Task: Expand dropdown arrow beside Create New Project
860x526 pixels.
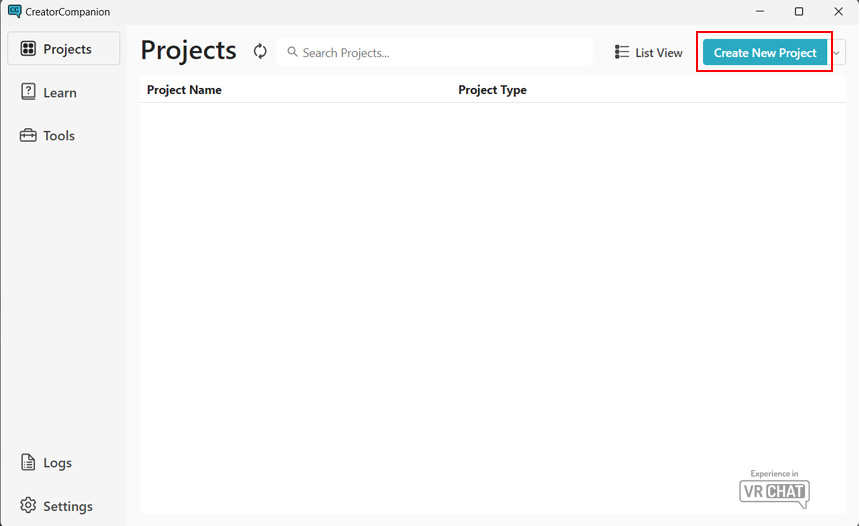Action: (x=837, y=53)
